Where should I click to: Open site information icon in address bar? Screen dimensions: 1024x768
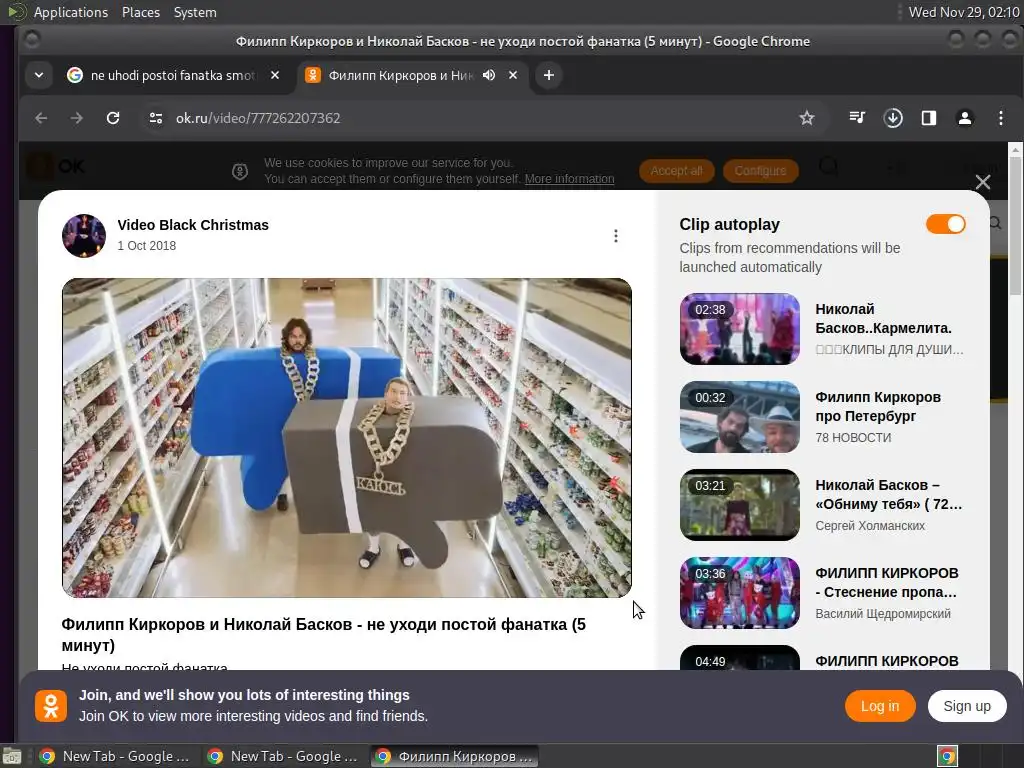[155, 118]
